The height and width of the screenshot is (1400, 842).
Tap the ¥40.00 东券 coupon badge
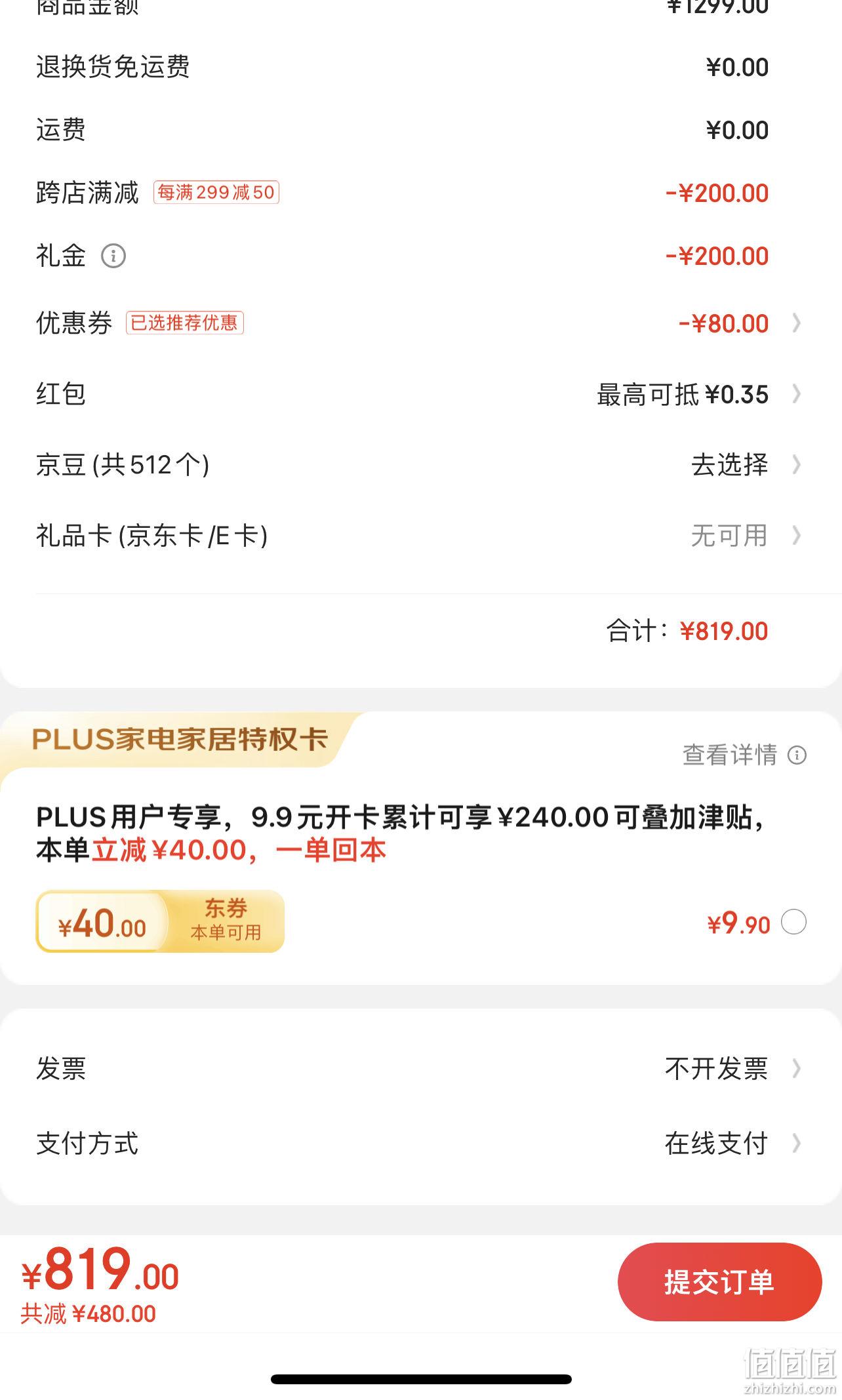(160, 921)
